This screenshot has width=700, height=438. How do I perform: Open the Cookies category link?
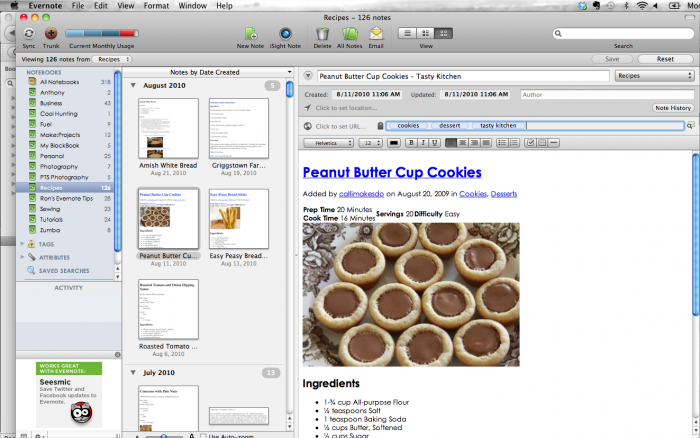coord(473,194)
